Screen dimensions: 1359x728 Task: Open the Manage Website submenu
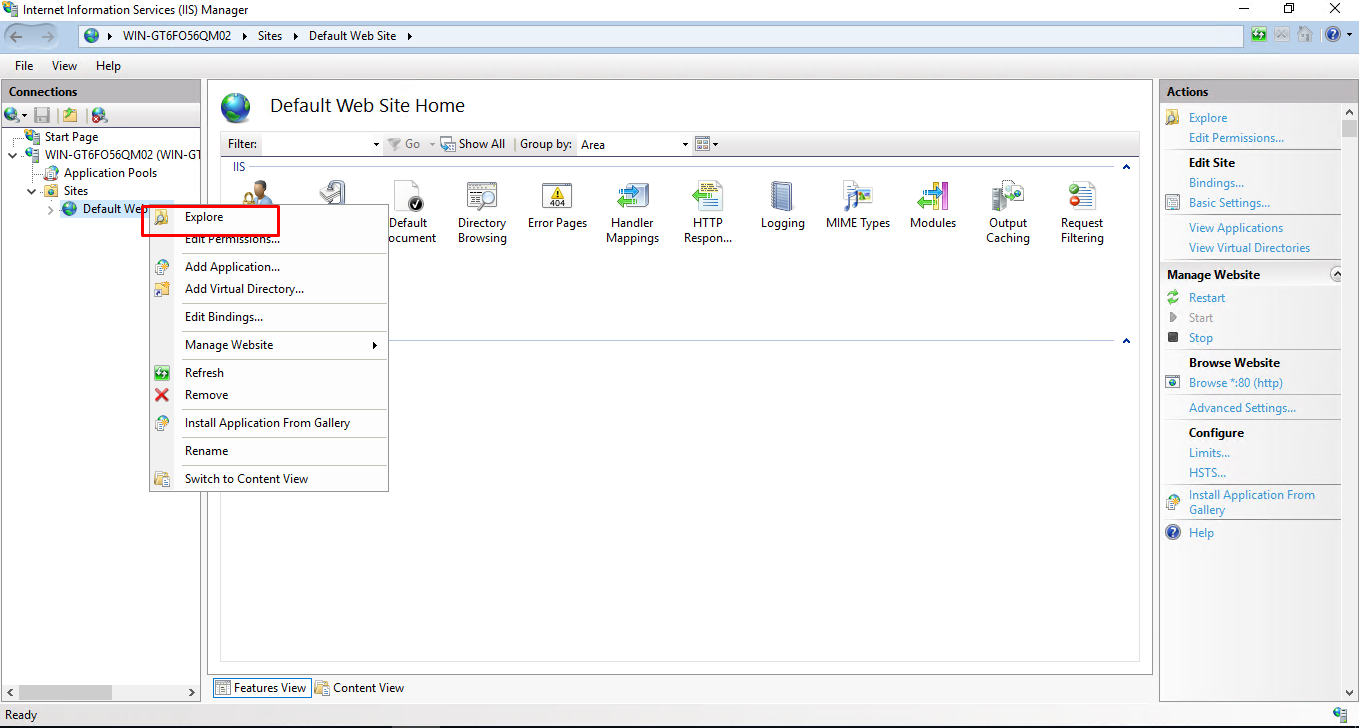[267, 345]
